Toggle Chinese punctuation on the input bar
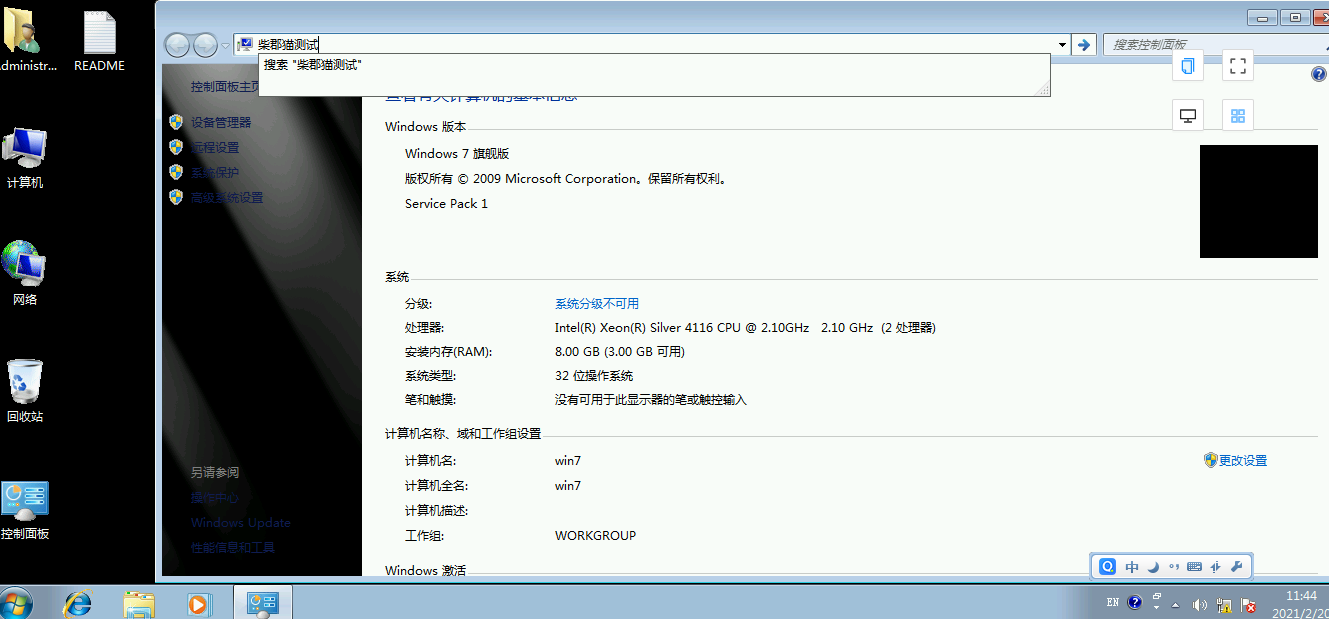The height and width of the screenshot is (619, 1329). pyautogui.click(x=1174, y=566)
